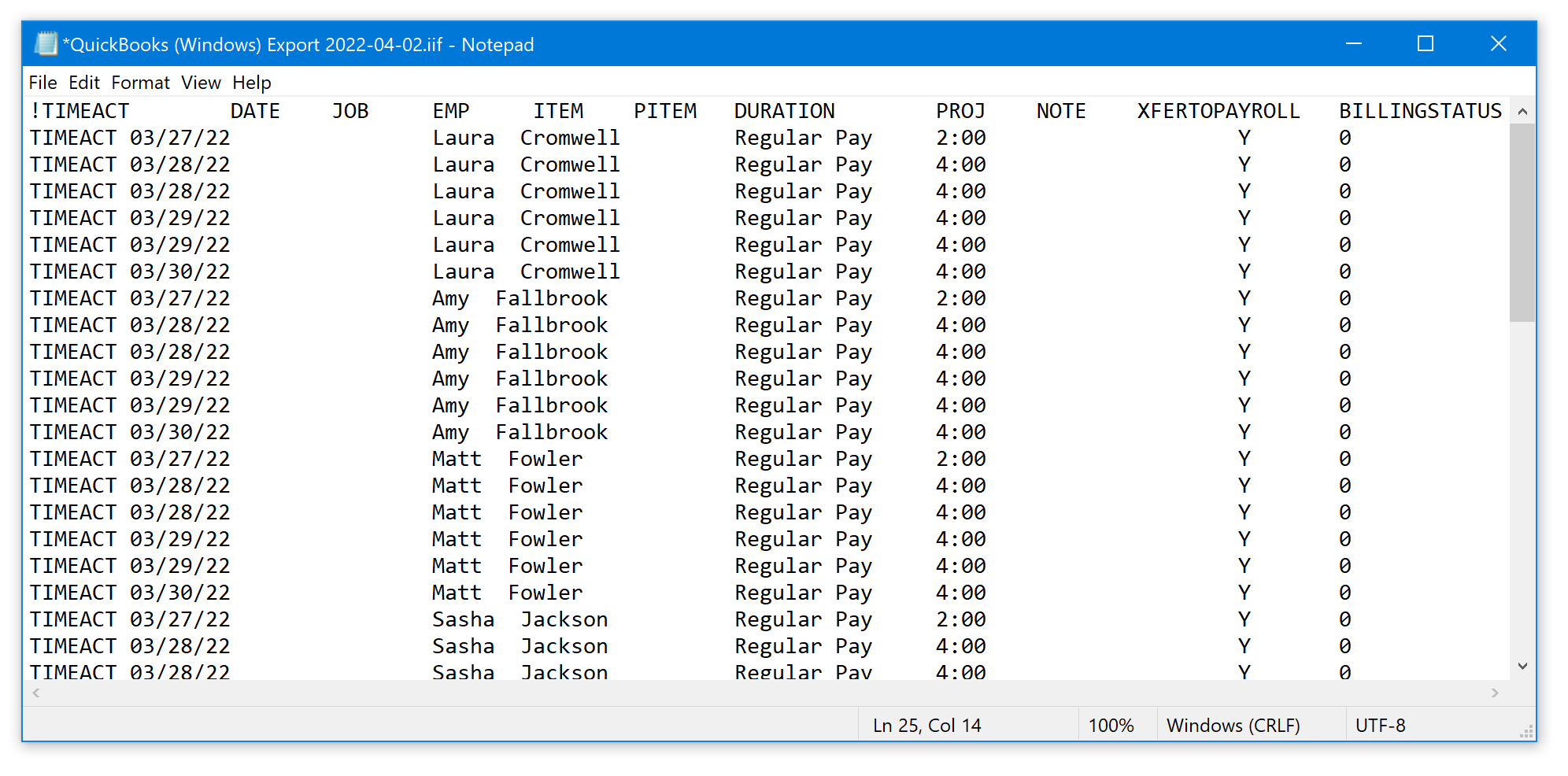Open the Help menu
The height and width of the screenshot is (776, 1568).
[251, 83]
